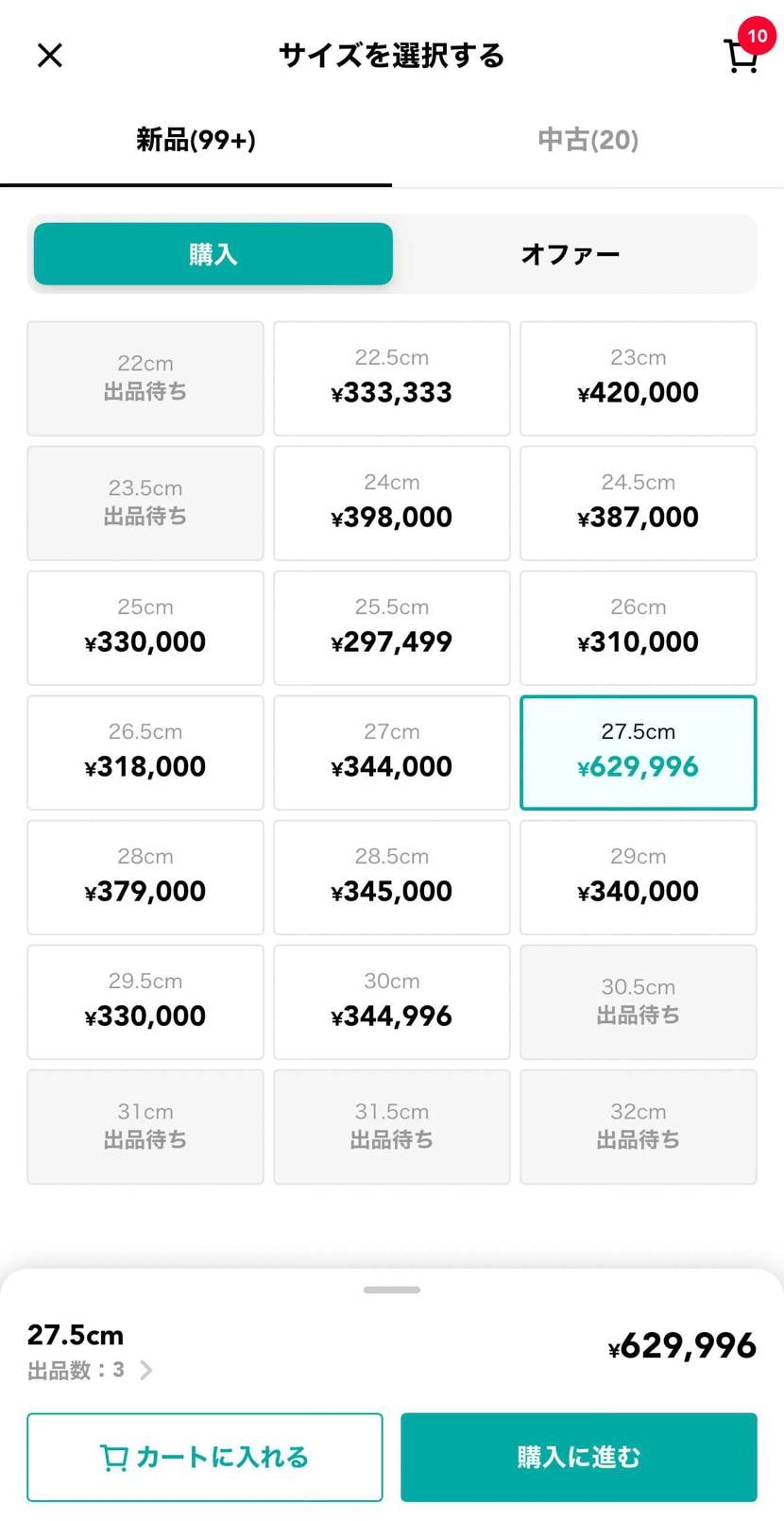Select the 購入 toggle option

pyautogui.click(x=213, y=254)
